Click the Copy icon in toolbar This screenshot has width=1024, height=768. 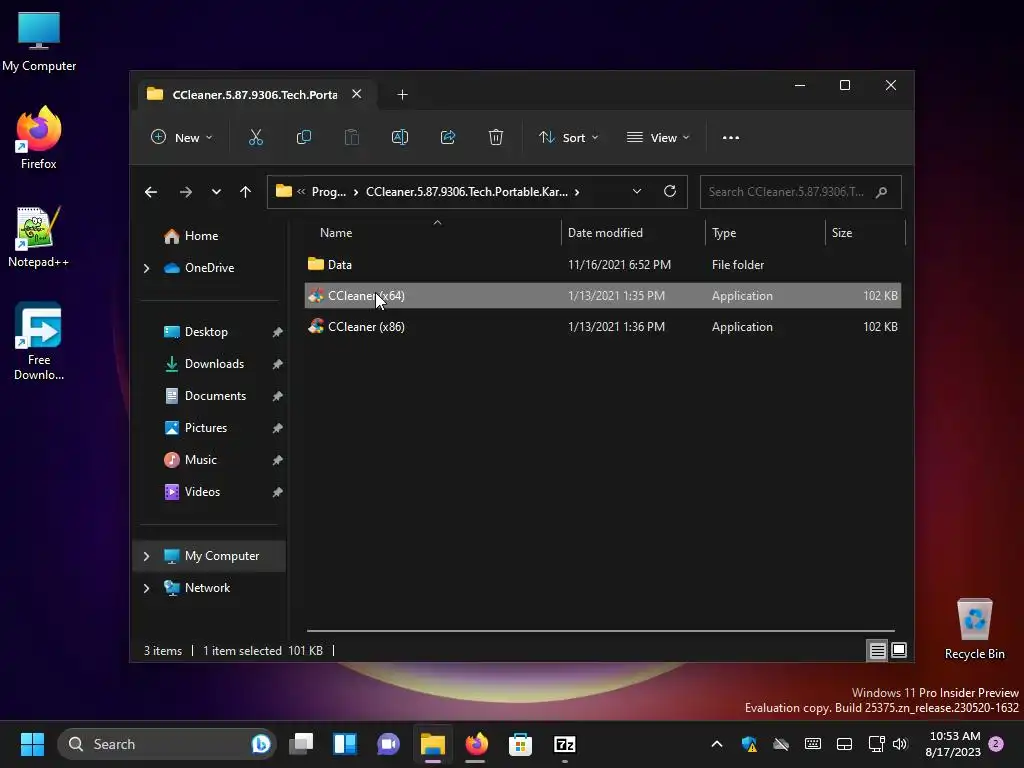[304, 137]
